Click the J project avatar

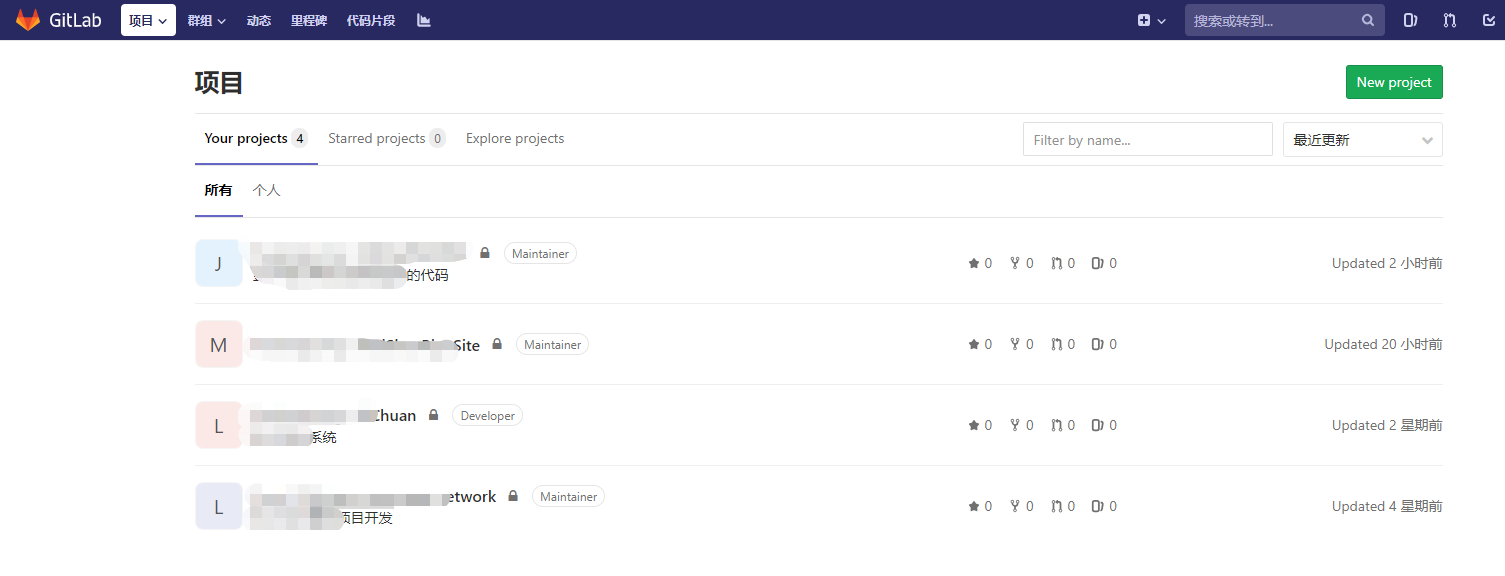219,263
